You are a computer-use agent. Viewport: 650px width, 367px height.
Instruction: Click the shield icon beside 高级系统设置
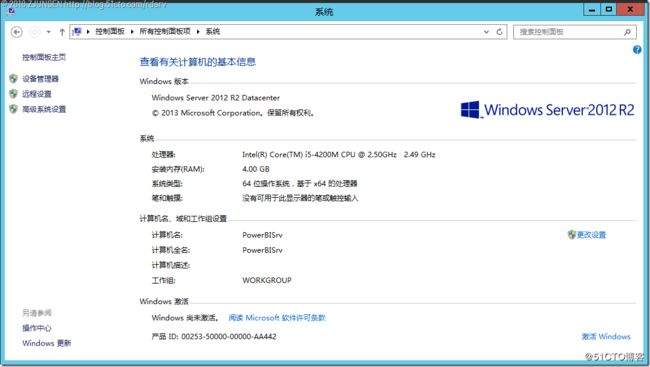pos(13,109)
